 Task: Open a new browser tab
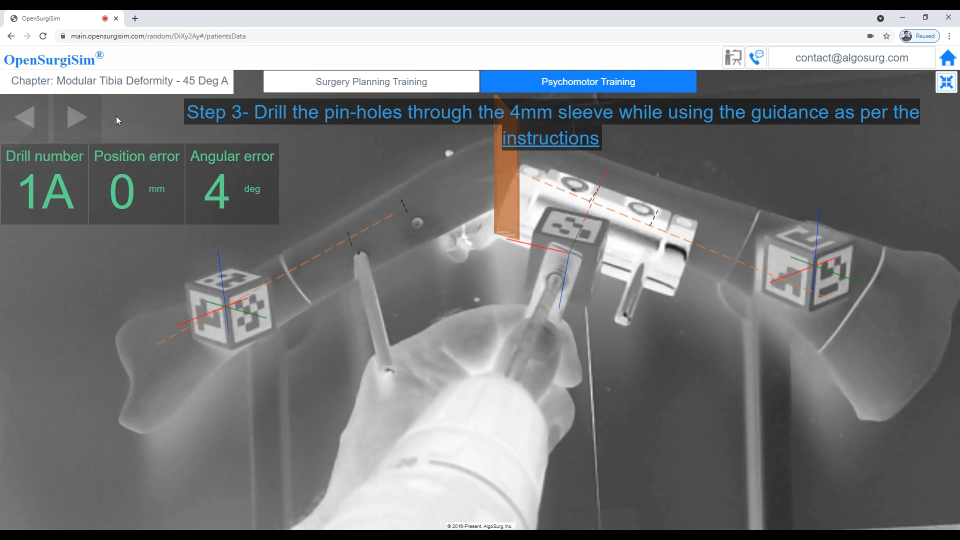(135, 18)
